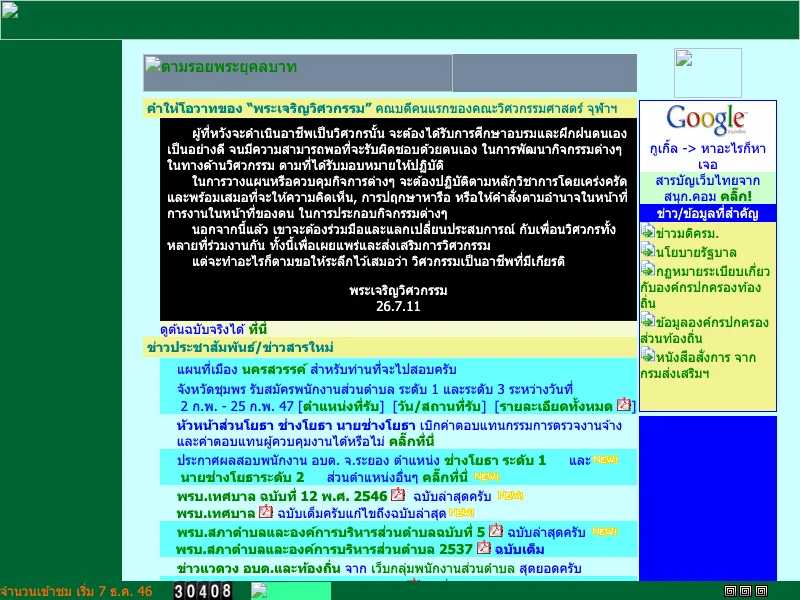Click the arrow icon beside หนังสือสั่งการ

(x=648, y=355)
